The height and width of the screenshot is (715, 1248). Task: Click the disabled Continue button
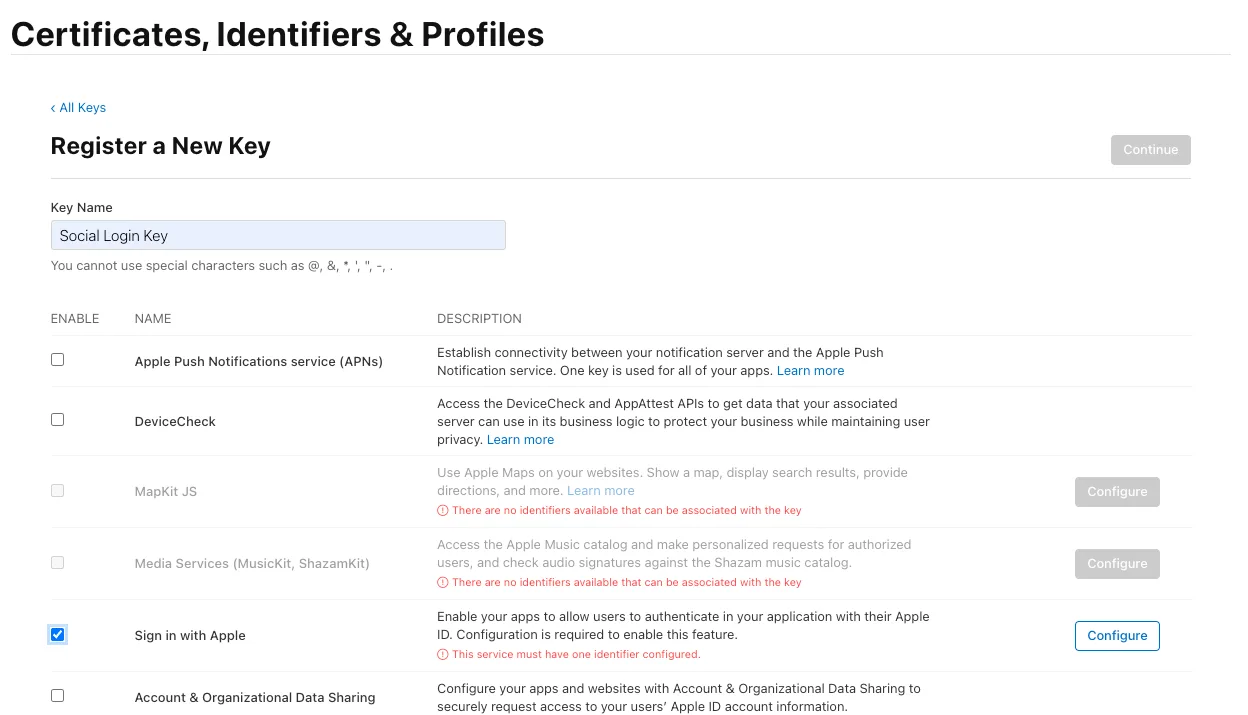coord(1150,149)
